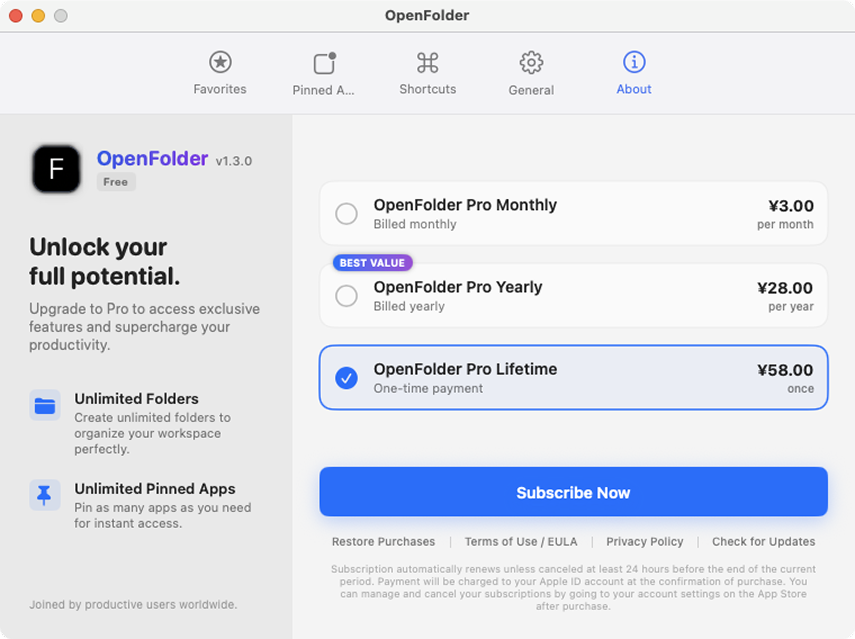Switch to the Pinned A... tab label
The image size is (855, 639).
pos(323,90)
